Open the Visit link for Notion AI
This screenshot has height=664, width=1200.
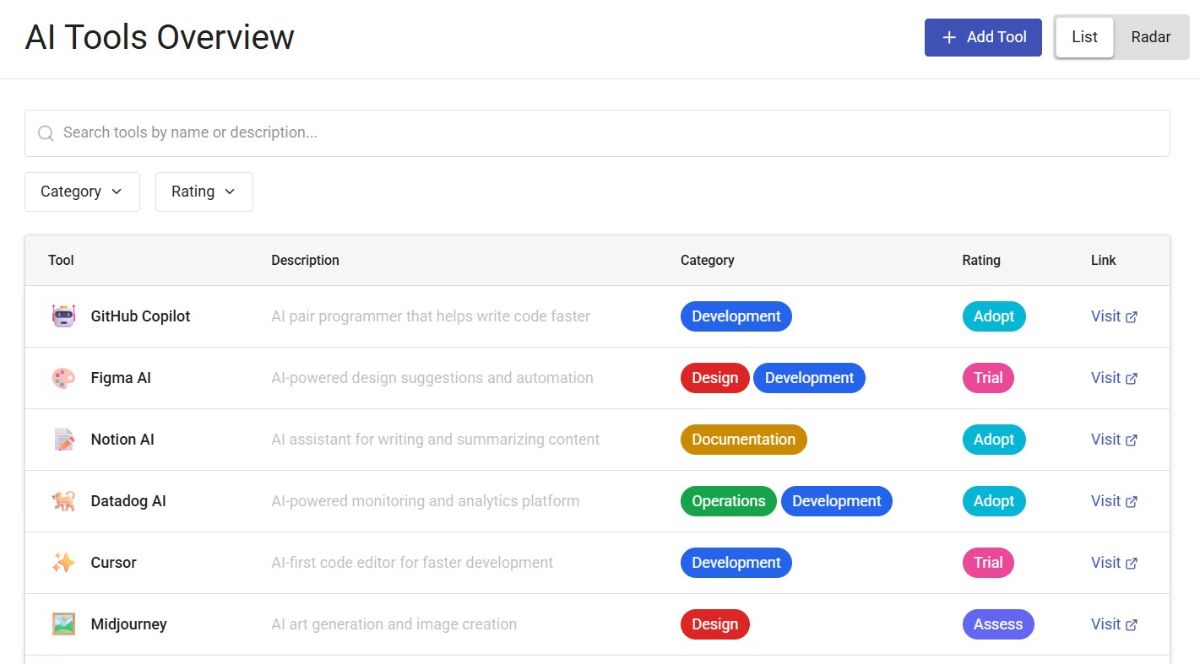(1113, 440)
